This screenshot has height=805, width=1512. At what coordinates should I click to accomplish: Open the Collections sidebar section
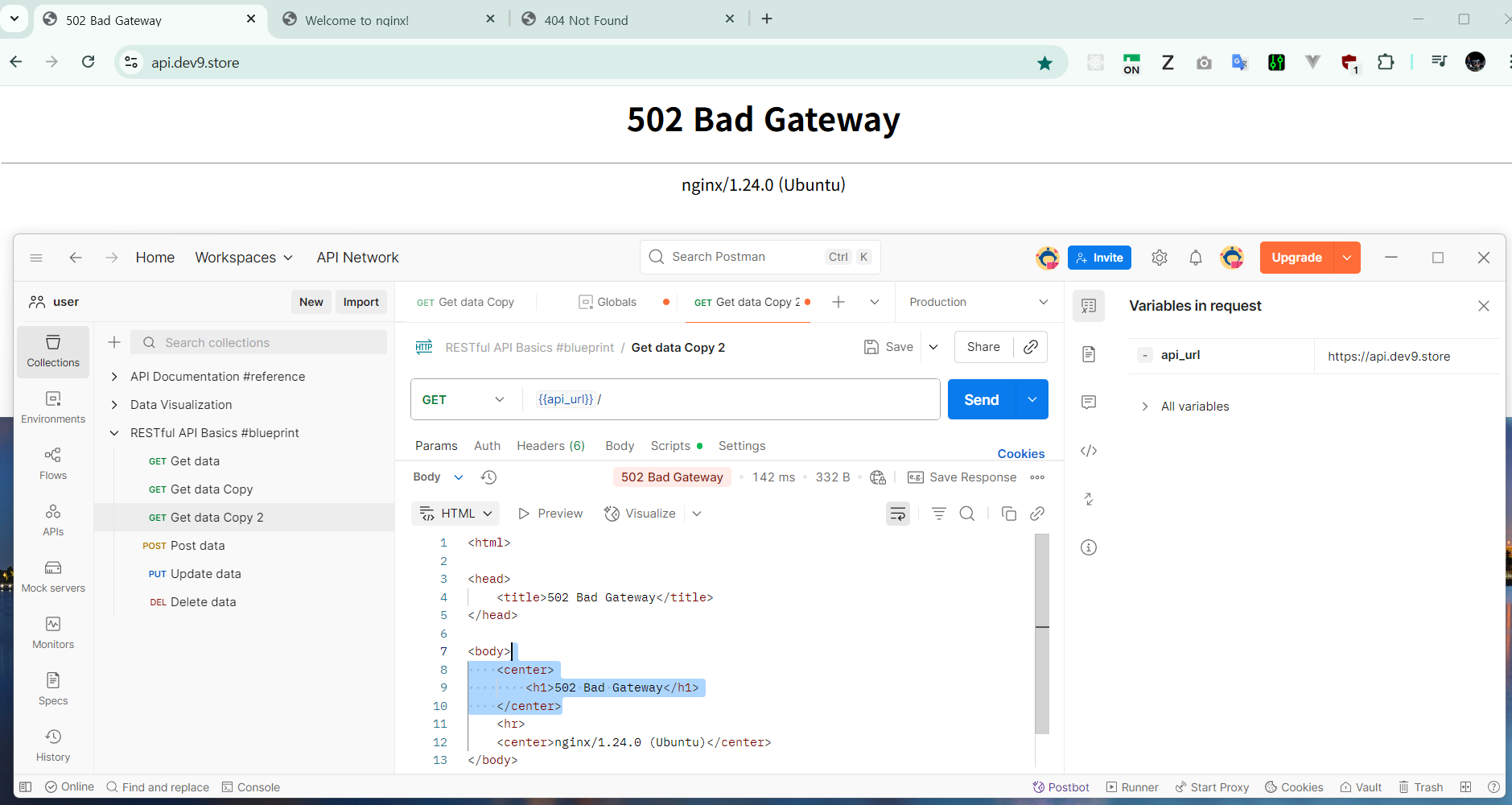(53, 352)
